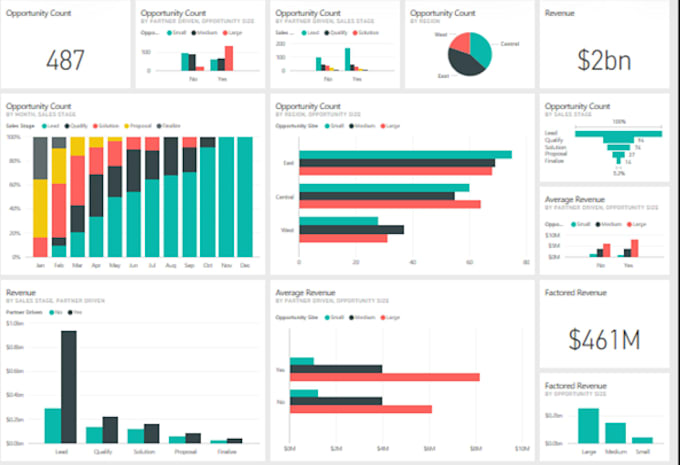This screenshot has height=465, width=680.
Task: Select the Lead bar at the funnel top
Action: (x=618, y=134)
